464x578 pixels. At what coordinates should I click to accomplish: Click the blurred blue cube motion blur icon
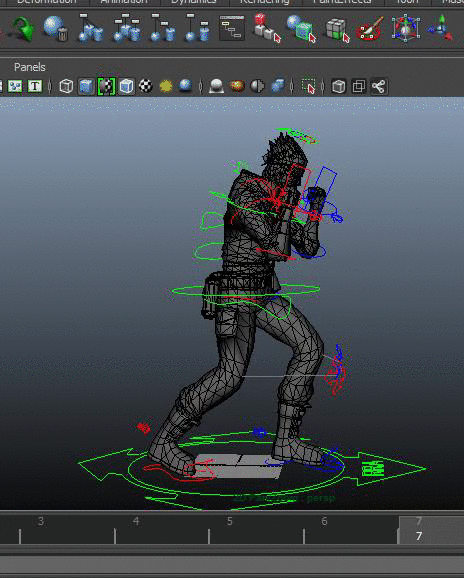click(x=278, y=86)
